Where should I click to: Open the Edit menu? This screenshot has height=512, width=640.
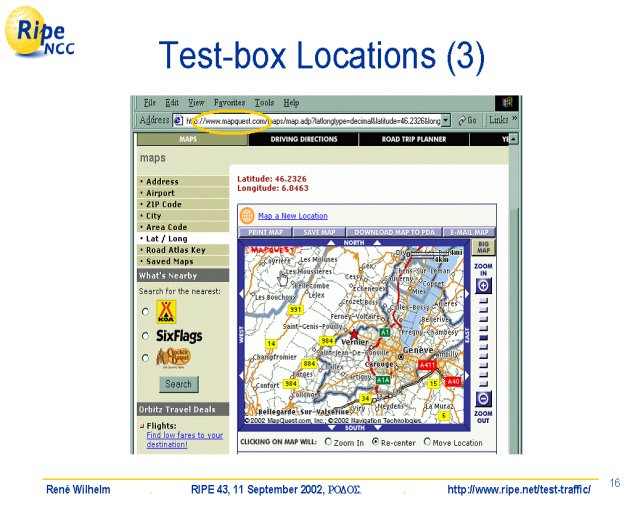point(172,102)
